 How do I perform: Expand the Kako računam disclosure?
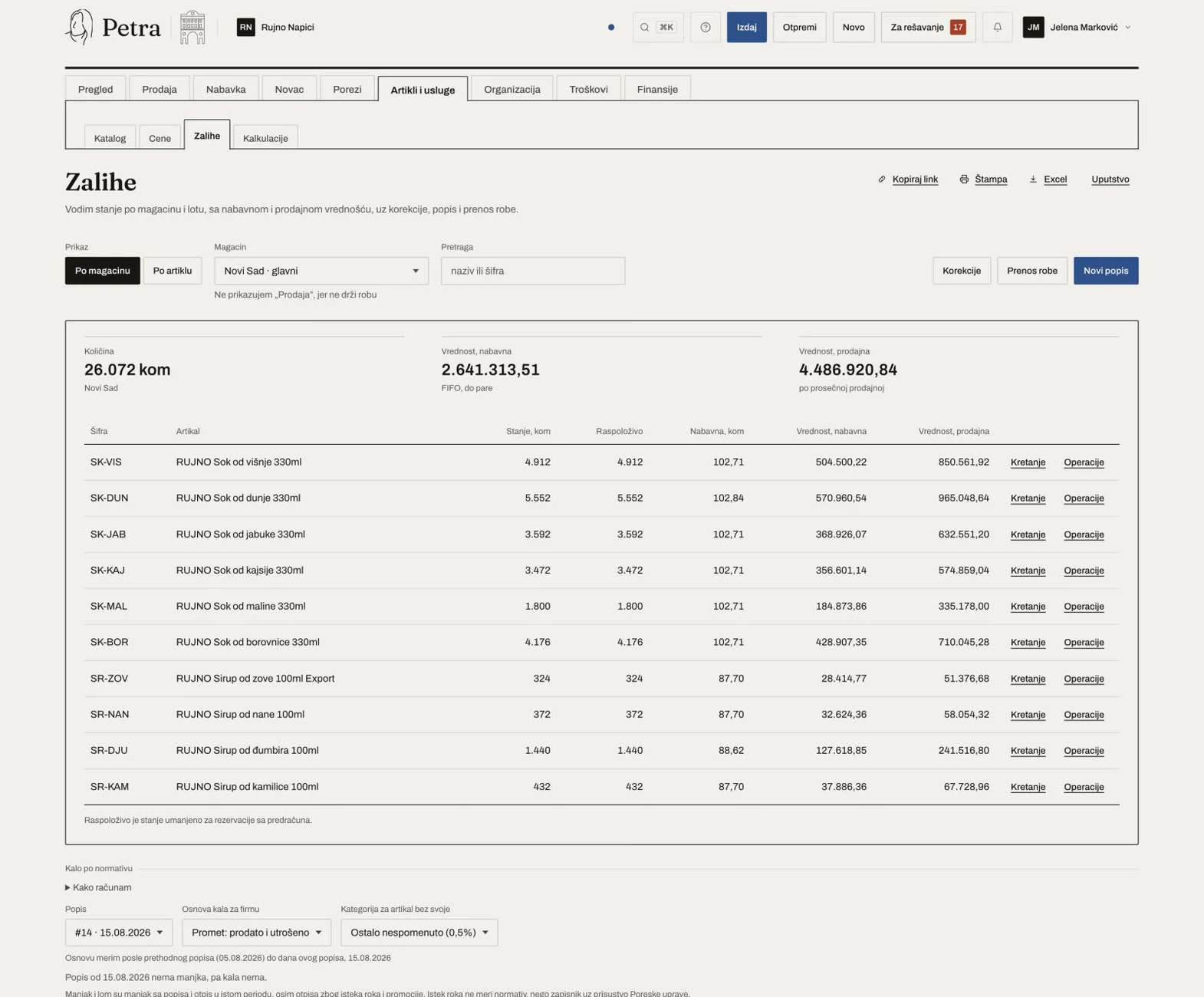tap(98, 888)
